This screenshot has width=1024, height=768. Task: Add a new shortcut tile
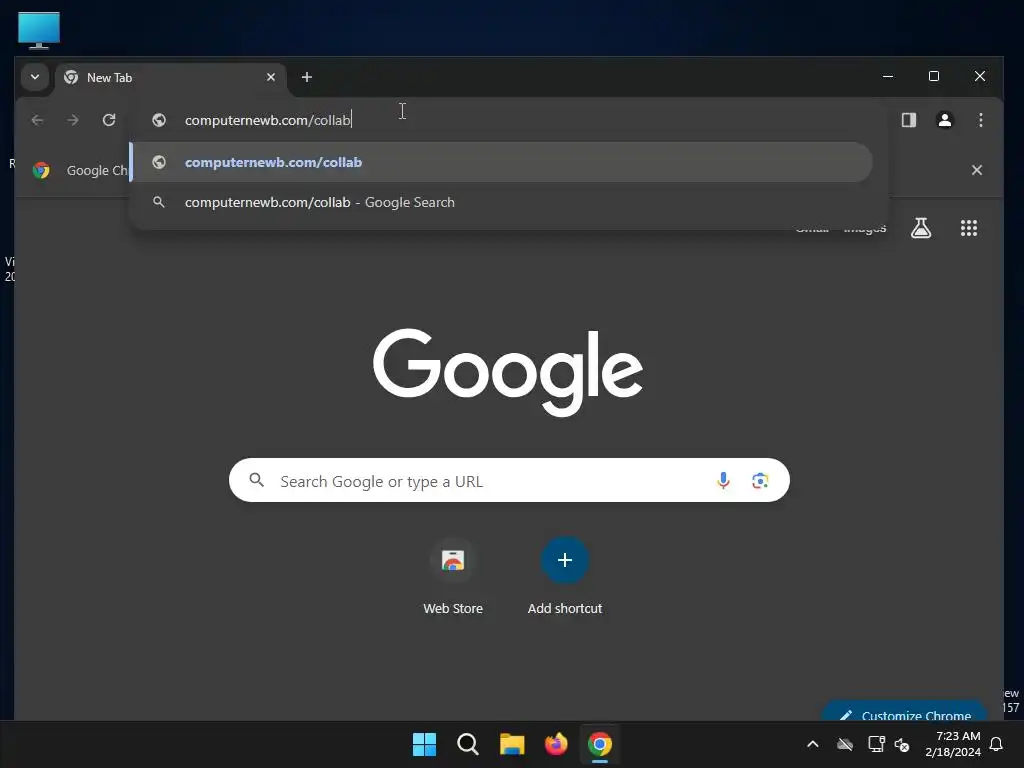pyautogui.click(x=565, y=576)
